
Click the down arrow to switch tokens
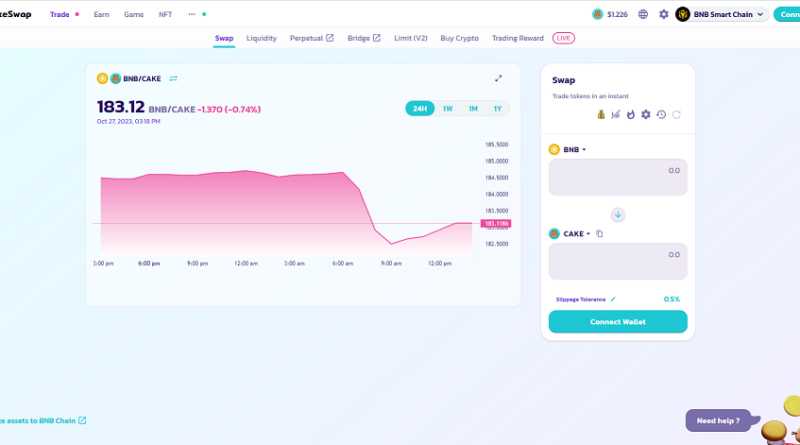point(618,215)
